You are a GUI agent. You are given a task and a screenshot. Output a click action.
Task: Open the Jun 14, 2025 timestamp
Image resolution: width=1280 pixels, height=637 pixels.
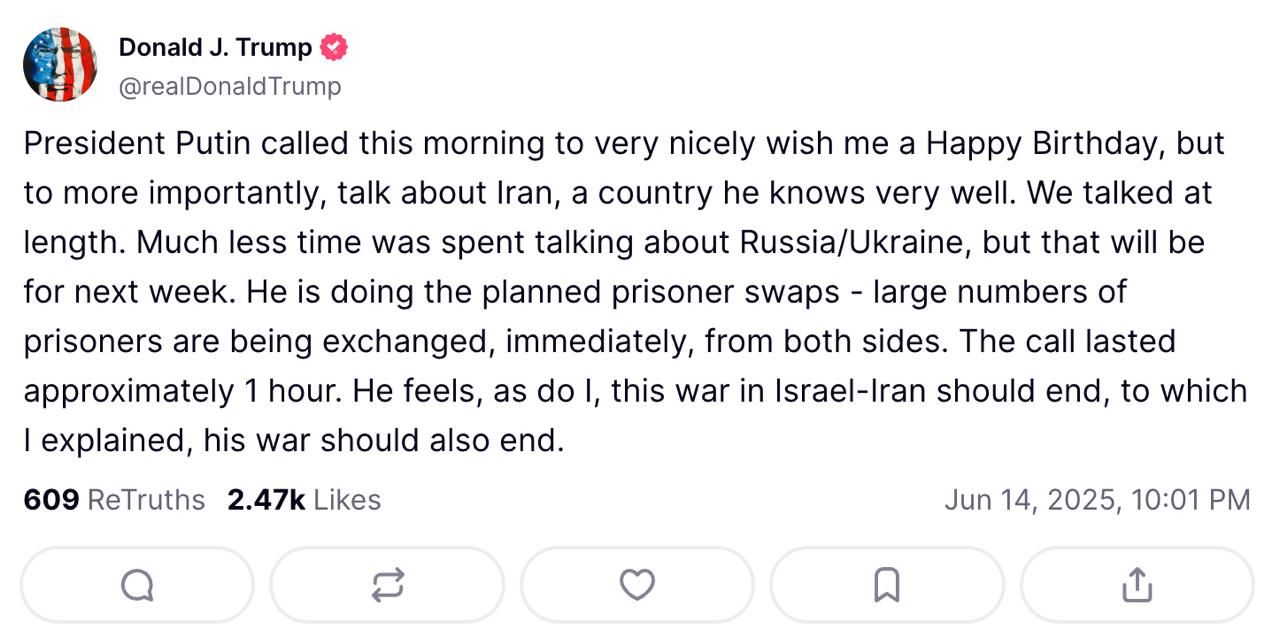pos(1097,499)
